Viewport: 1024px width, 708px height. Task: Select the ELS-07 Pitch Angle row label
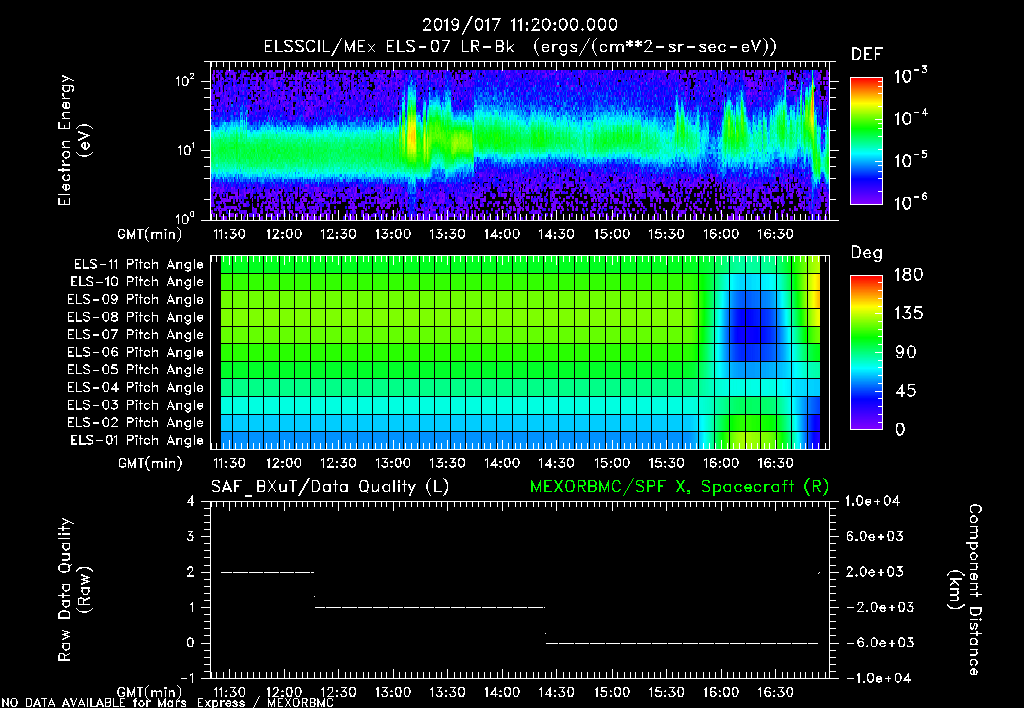pos(136,334)
